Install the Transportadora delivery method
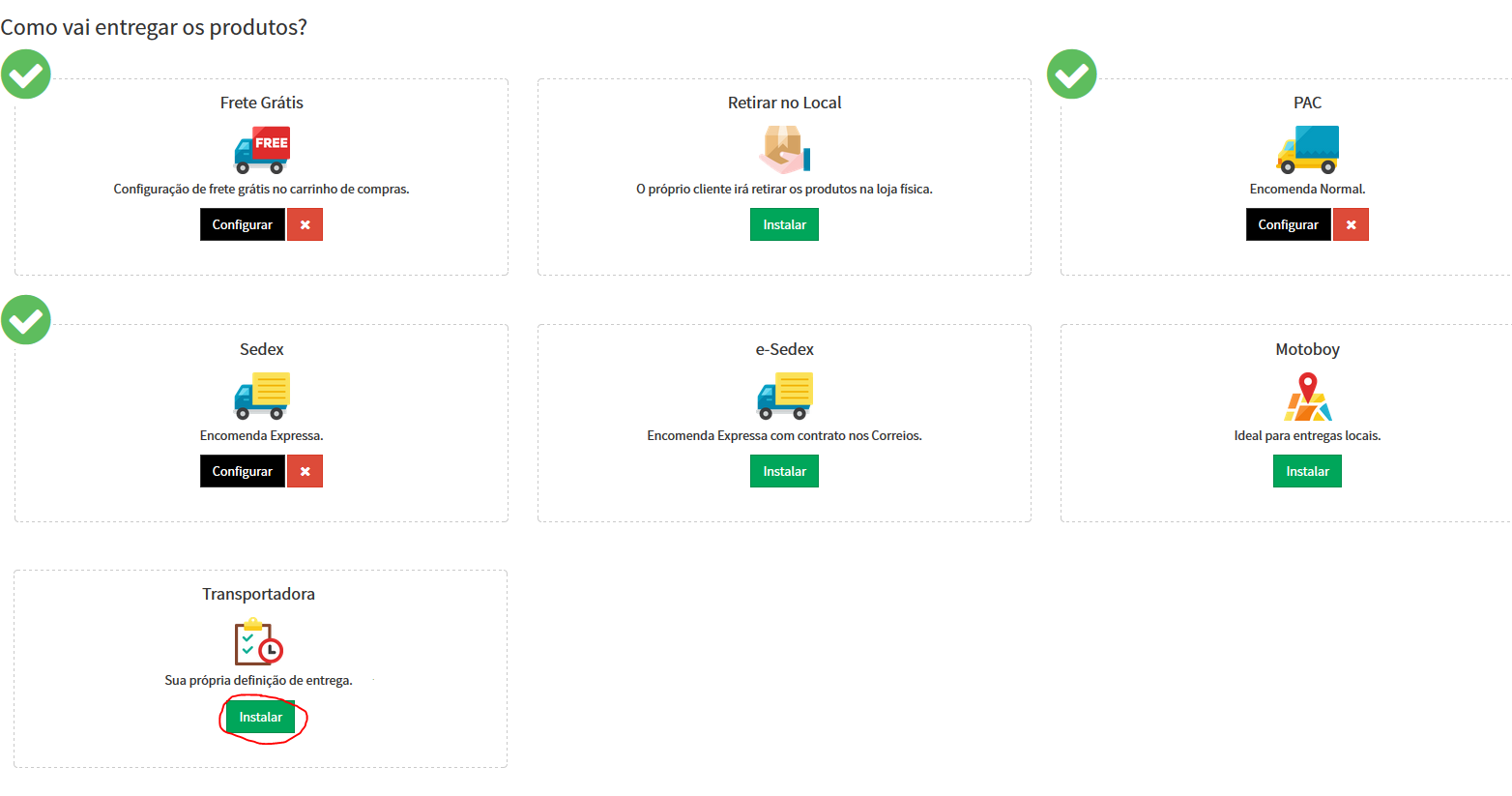1512x796 pixels. pos(261,717)
